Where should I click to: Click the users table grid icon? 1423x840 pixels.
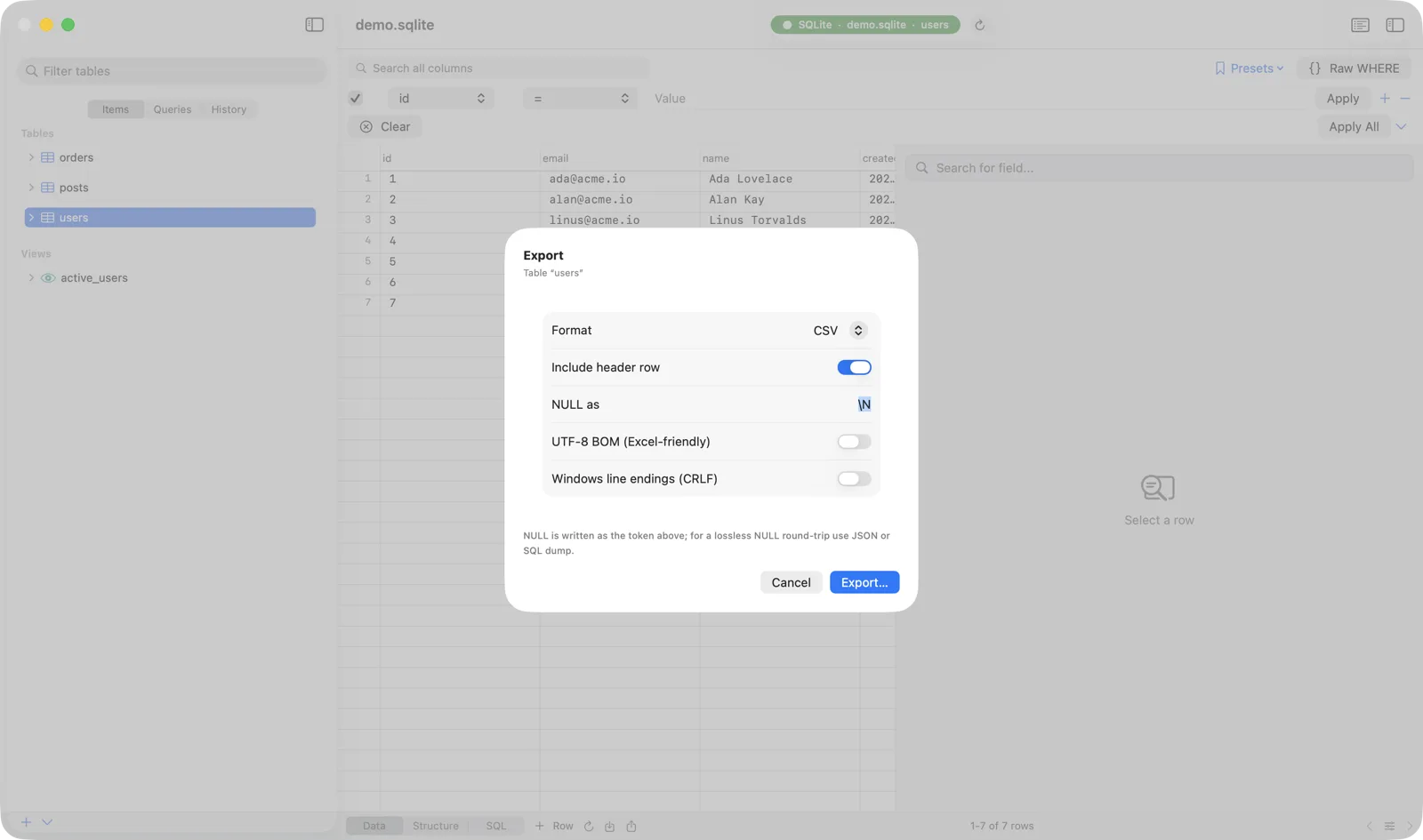tap(48, 218)
